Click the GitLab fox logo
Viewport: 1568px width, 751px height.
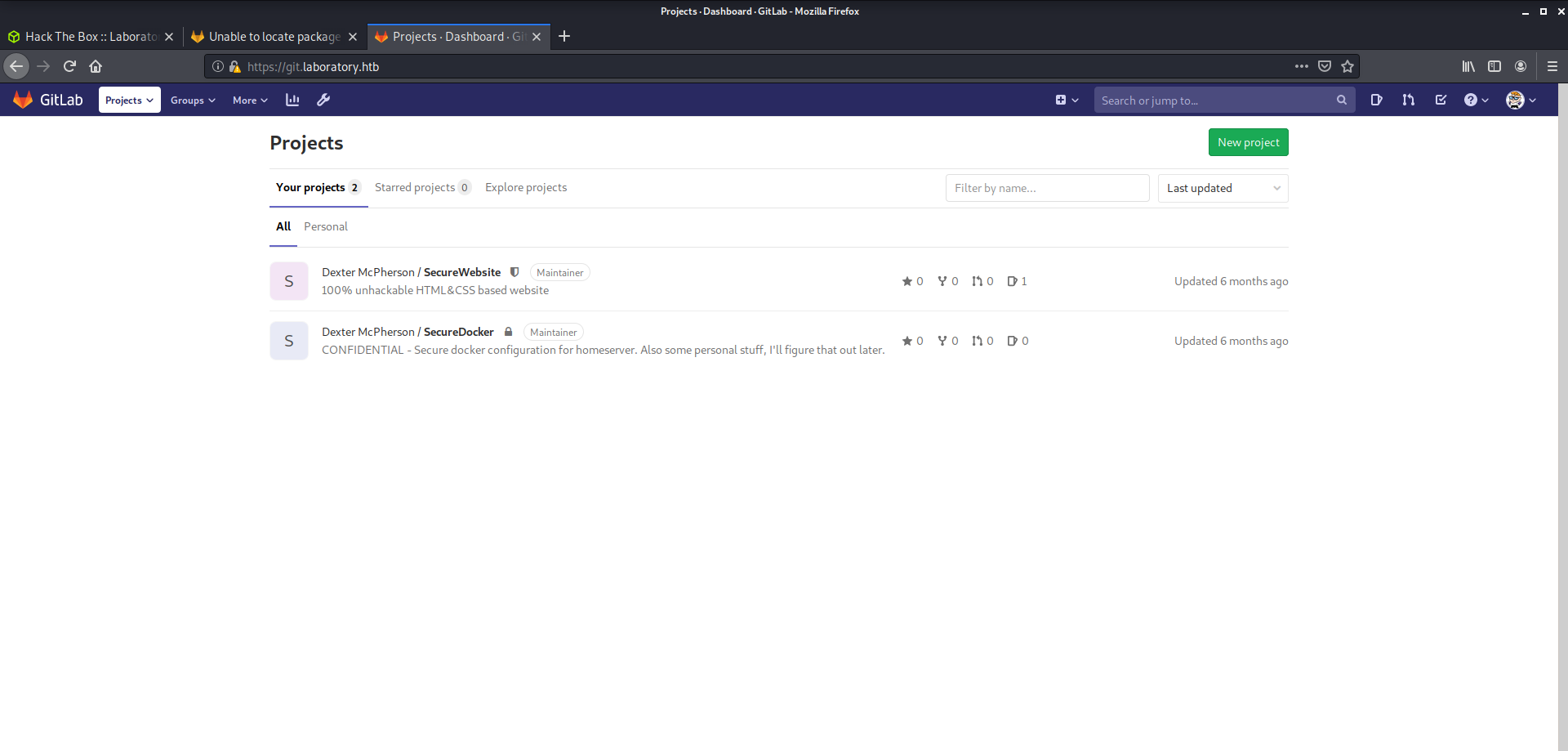coord(23,100)
